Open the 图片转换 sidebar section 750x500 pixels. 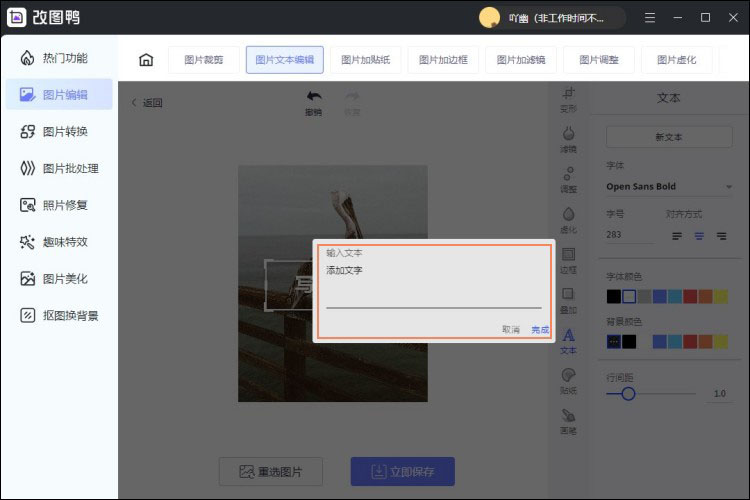click(x=59, y=132)
